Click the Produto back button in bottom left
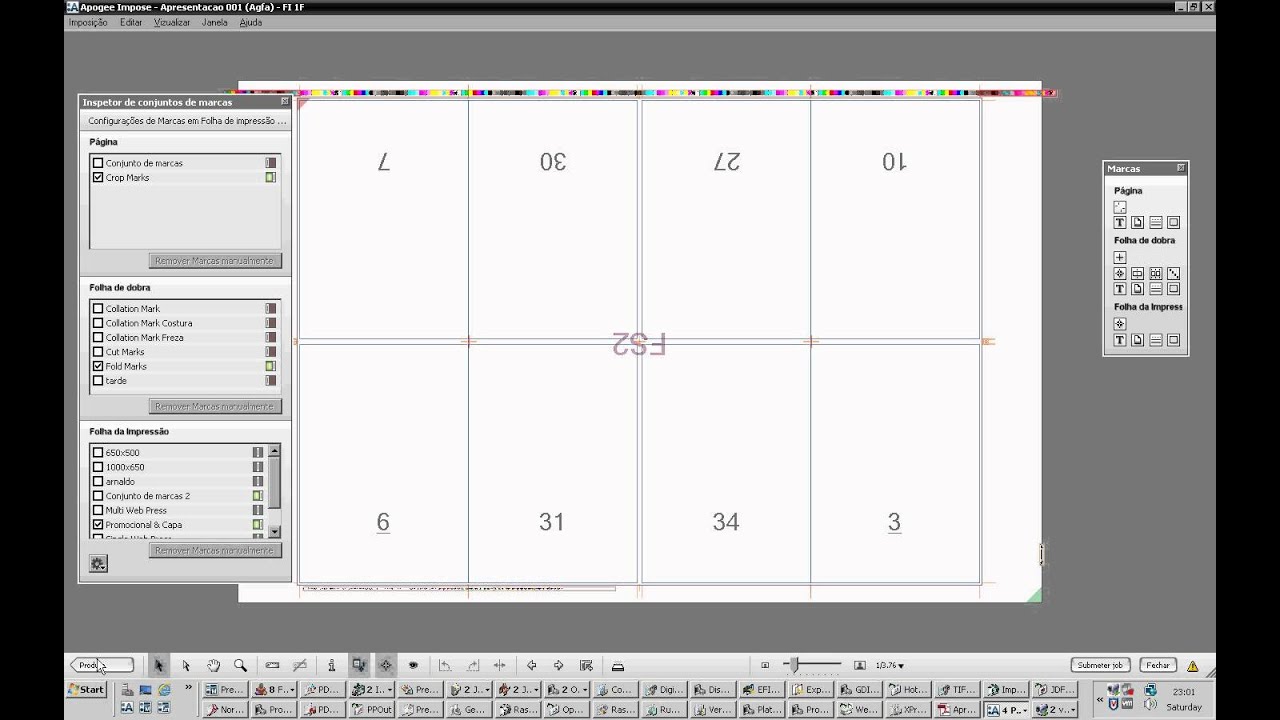1280x720 pixels. (x=101, y=665)
